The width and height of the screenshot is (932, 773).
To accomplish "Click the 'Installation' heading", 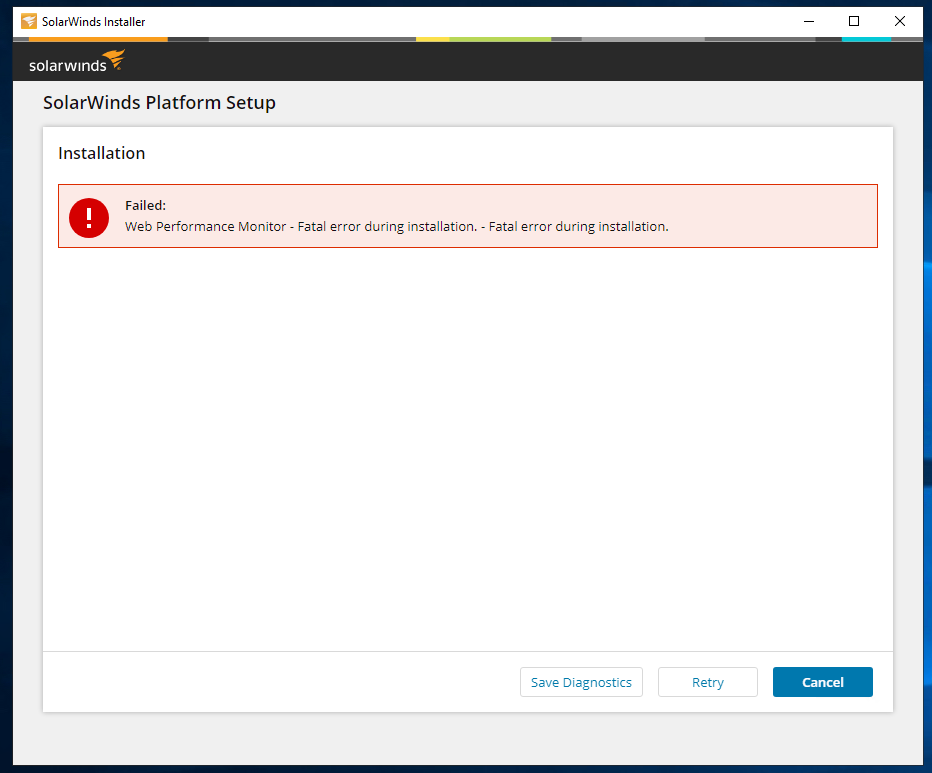I will point(102,153).
